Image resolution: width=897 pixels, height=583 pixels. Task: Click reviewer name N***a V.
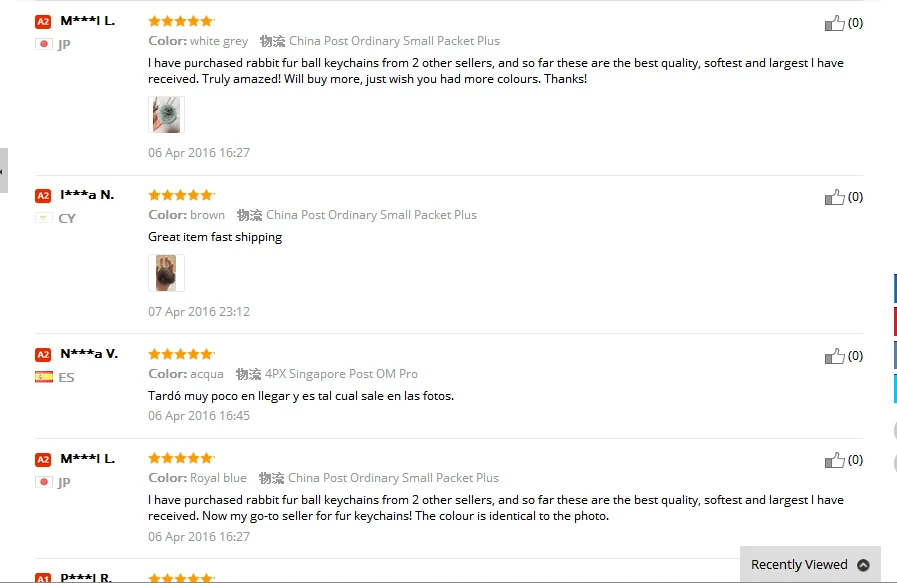[x=89, y=354]
